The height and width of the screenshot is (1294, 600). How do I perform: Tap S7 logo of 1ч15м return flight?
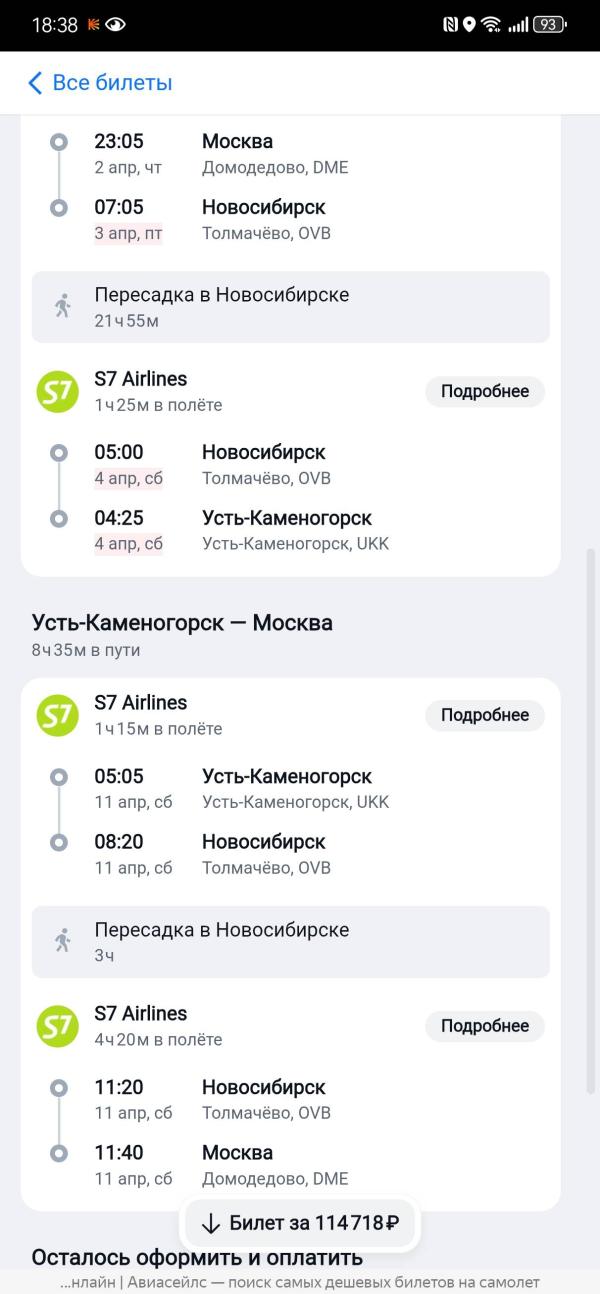57,715
